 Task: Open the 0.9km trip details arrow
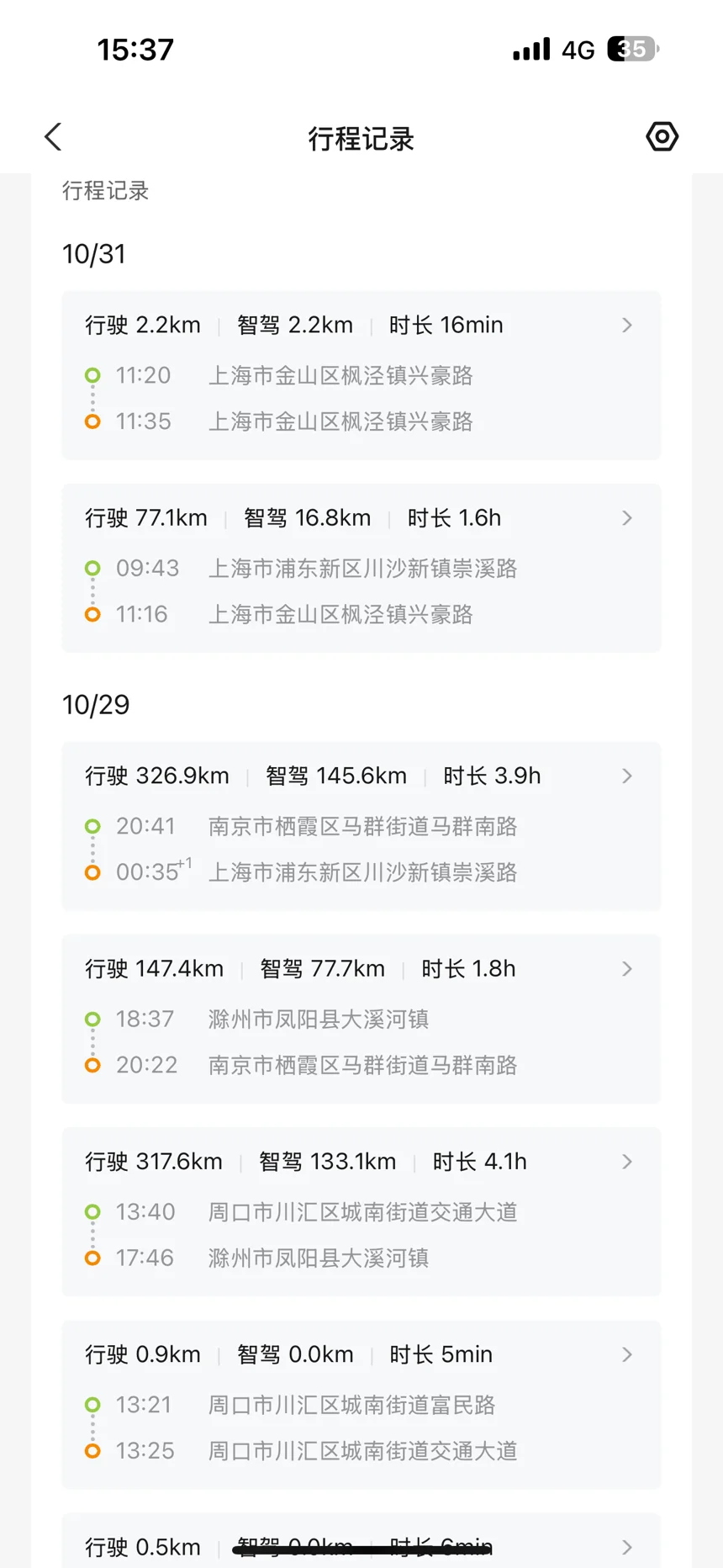627,1354
